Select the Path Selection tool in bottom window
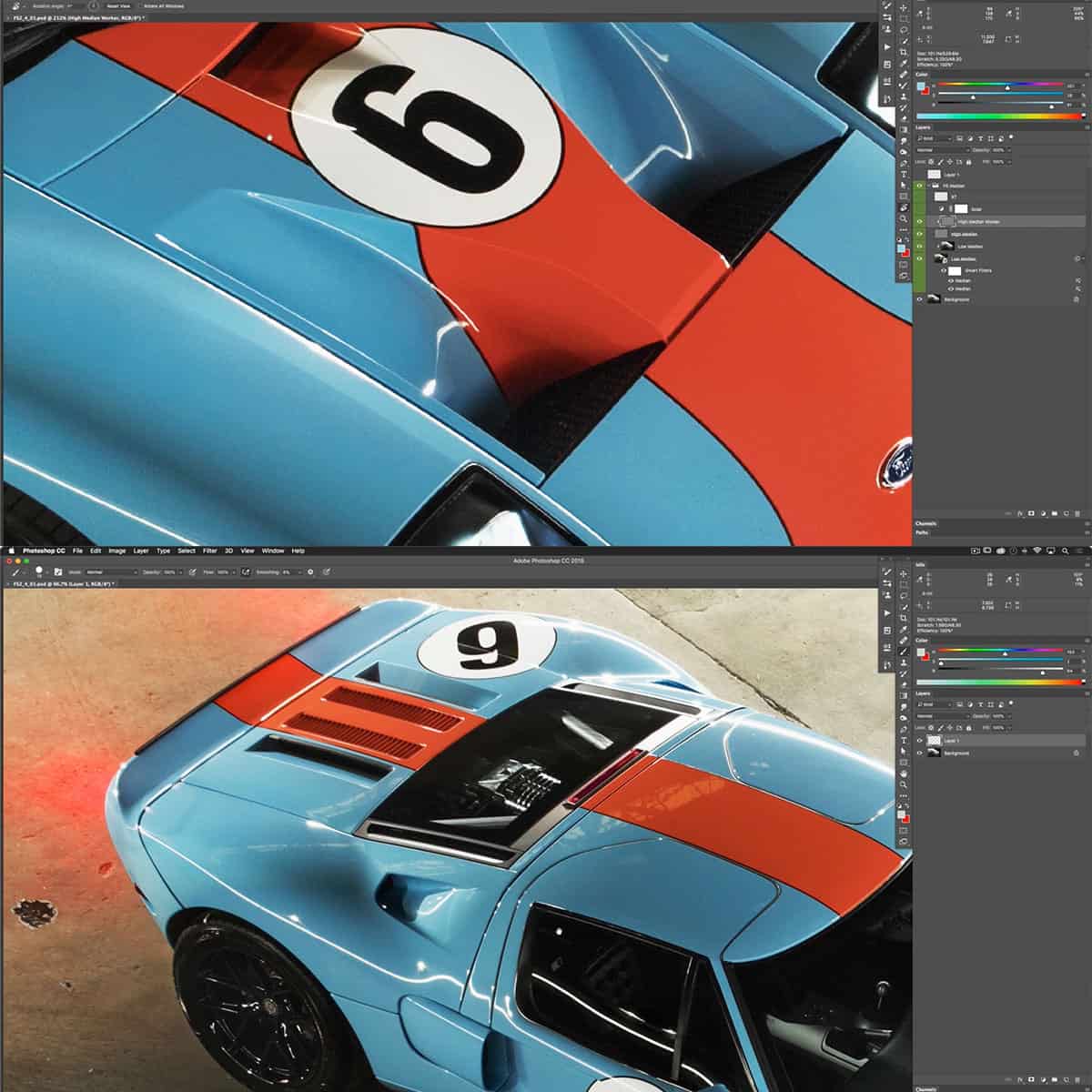 (x=904, y=752)
